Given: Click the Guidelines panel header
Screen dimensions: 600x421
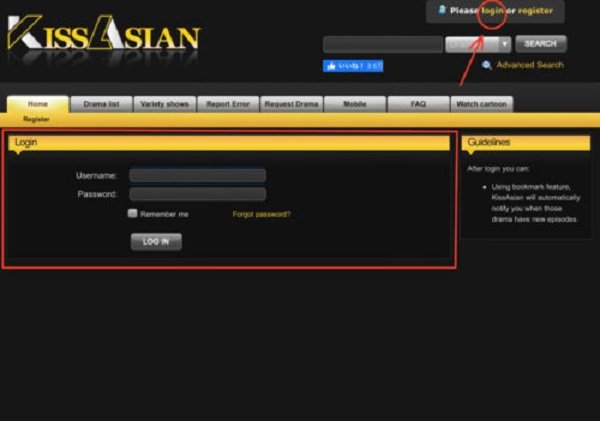Looking at the screenshot, I should click(x=526, y=143).
